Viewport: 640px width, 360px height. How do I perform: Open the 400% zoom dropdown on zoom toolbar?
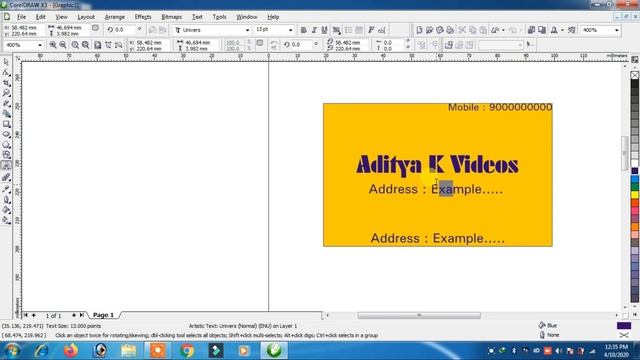tap(40, 45)
